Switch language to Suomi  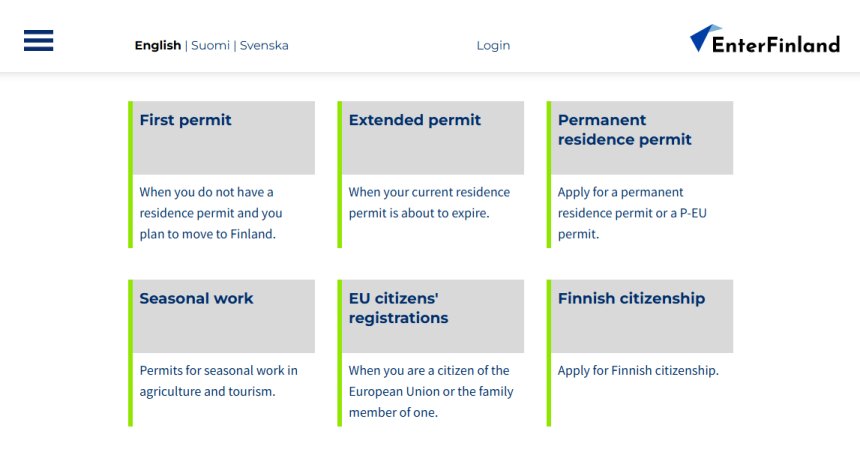210,45
